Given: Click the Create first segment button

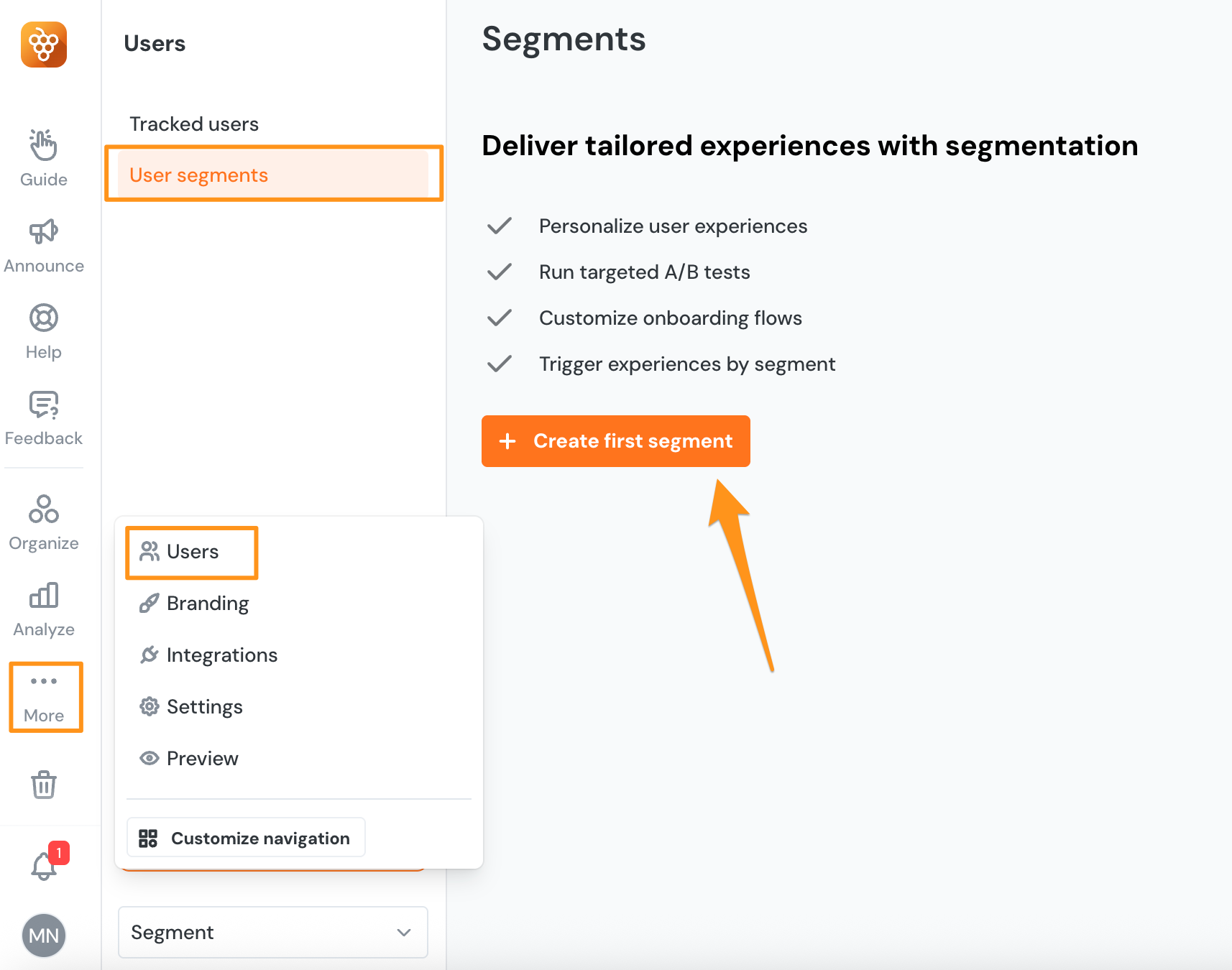Looking at the screenshot, I should point(615,440).
